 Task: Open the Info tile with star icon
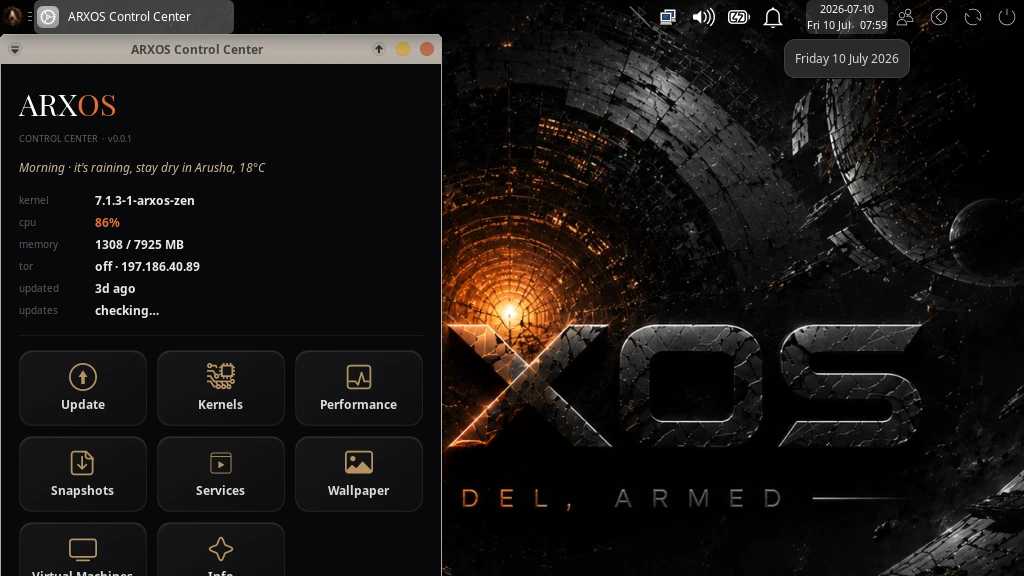(x=221, y=550)
